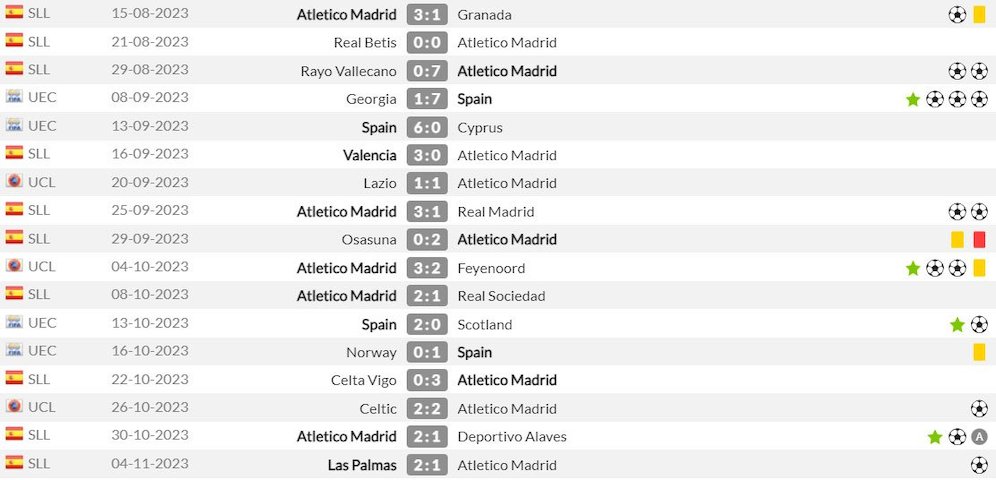Click the goal ball icon in the Las Palmas row
Viewport: 996px width, 480px height.
point(979,465)
